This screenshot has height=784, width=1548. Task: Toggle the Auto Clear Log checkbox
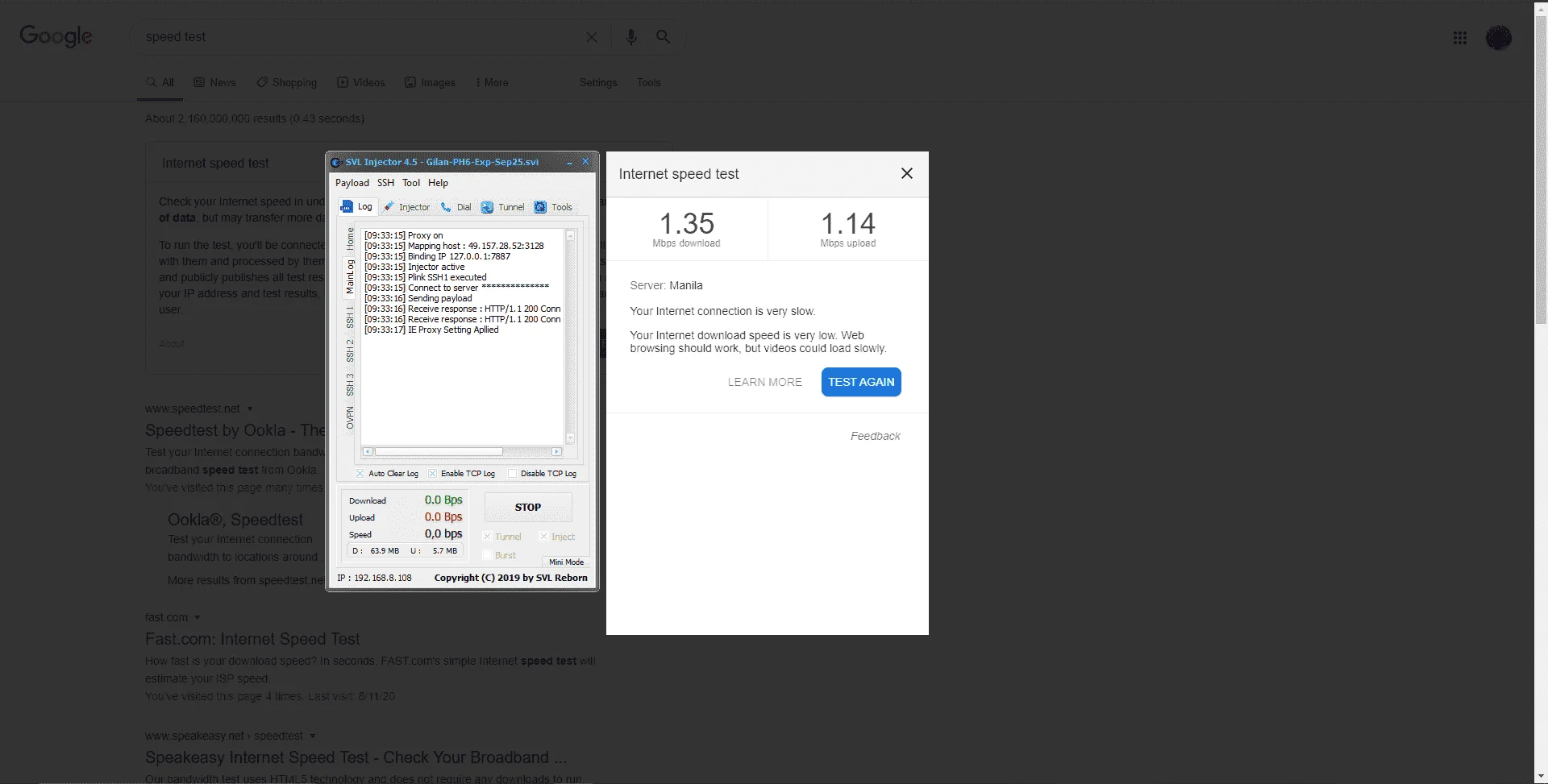tap(360, 474)
